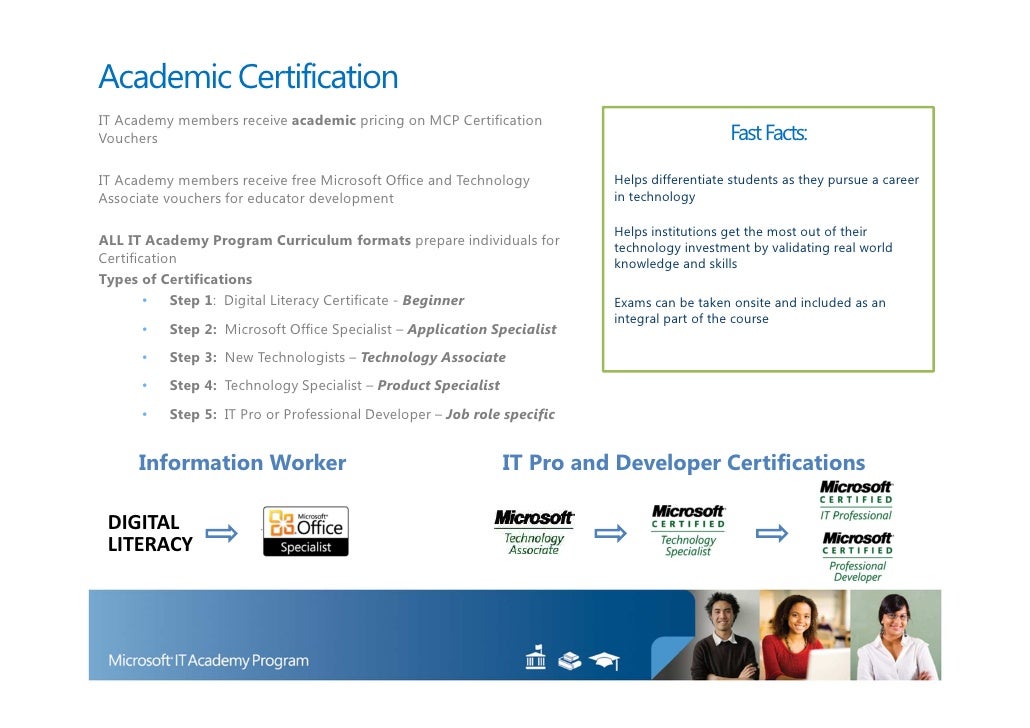Click the "Academic Certification" slide title
Viewport: 1030px width, 728px height.
(x=248, y=77)
